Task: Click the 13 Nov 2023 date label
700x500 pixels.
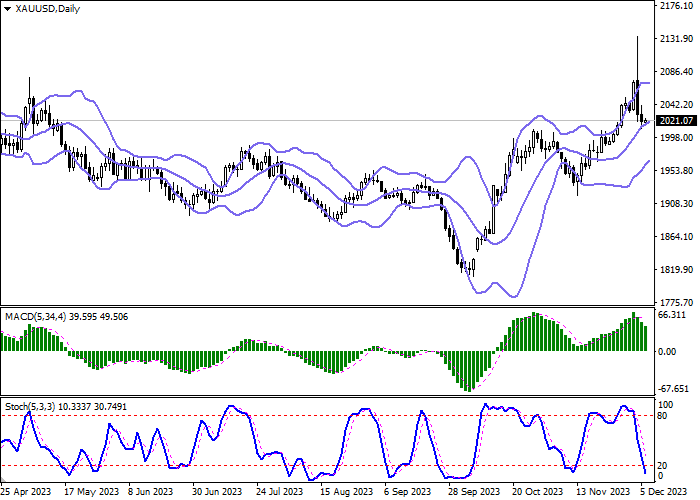Action: 603,492
